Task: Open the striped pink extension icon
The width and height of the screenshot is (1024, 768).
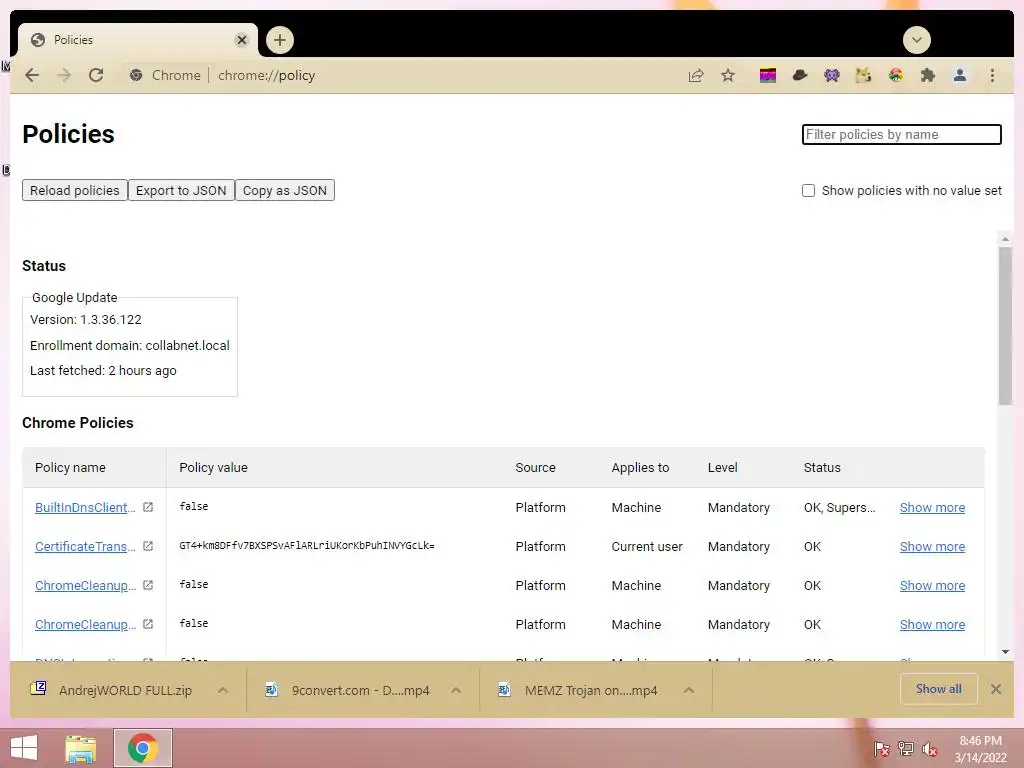Action: coord(768,75)
